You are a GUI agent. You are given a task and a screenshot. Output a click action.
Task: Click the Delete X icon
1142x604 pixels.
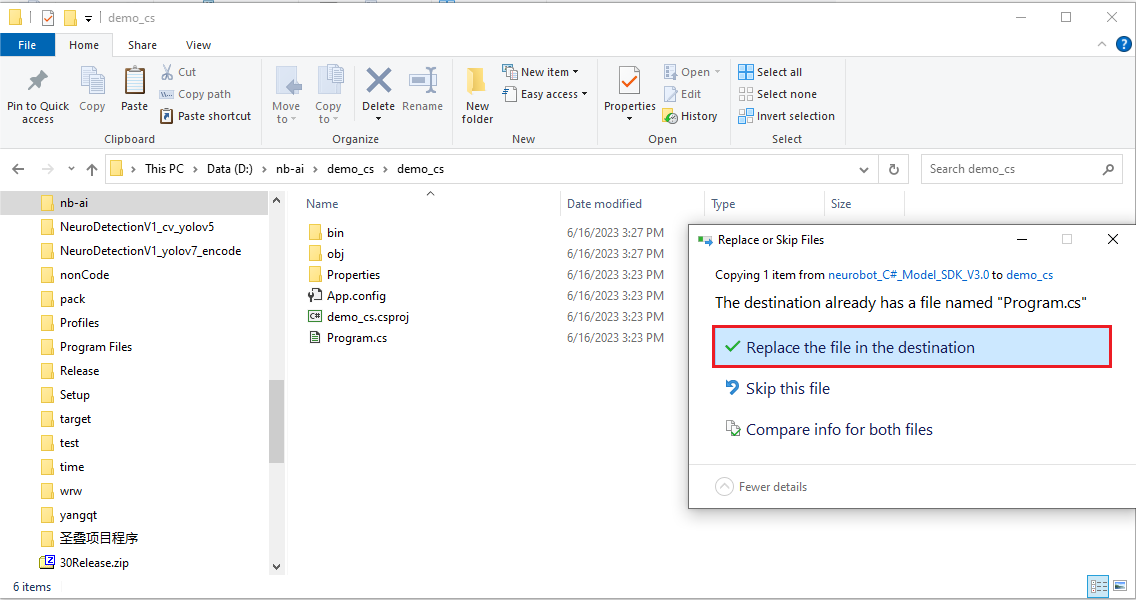pos(379,81)
